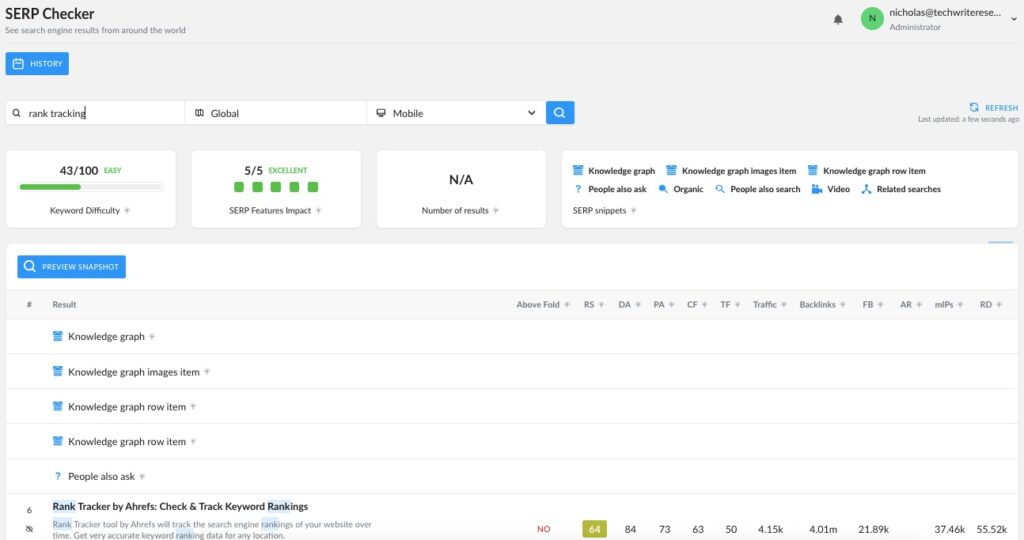Screen dimensions: 1024x540
Task: Click the RS score 64 badge
Action: click(x=594, y=529)
